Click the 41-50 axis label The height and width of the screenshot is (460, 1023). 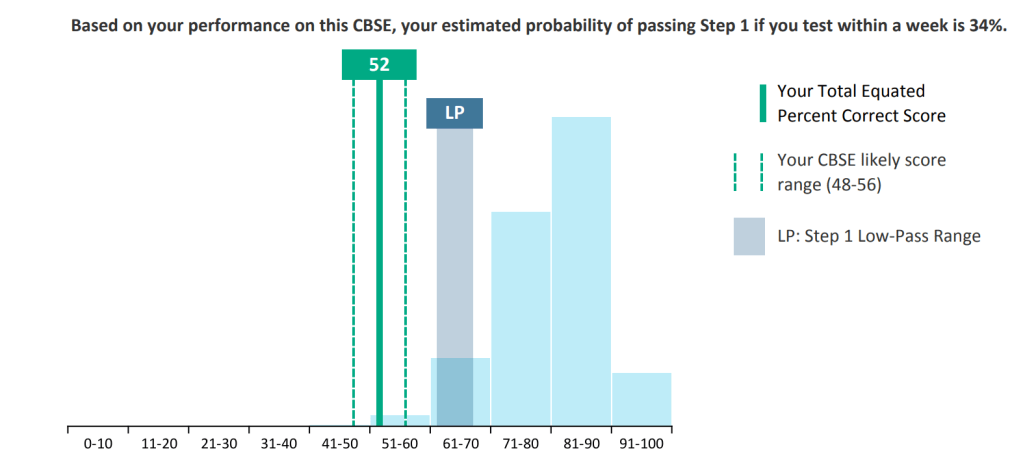tap(339, 443)
